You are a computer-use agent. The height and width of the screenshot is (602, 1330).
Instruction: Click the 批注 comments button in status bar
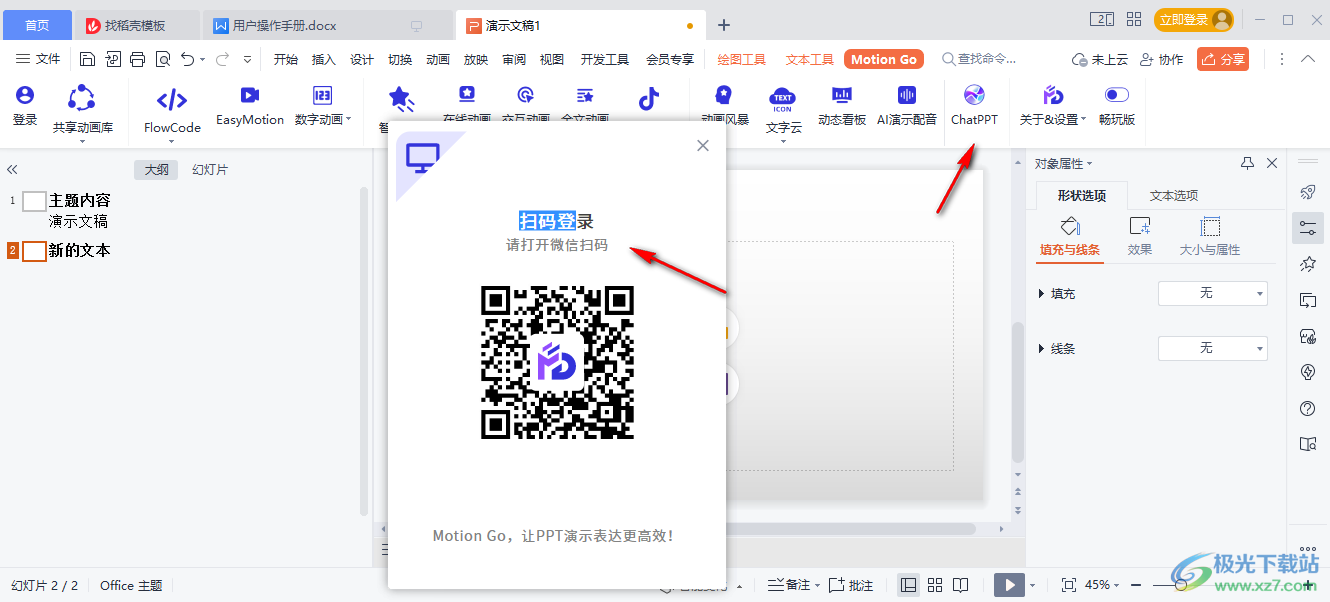click(852, 585)
